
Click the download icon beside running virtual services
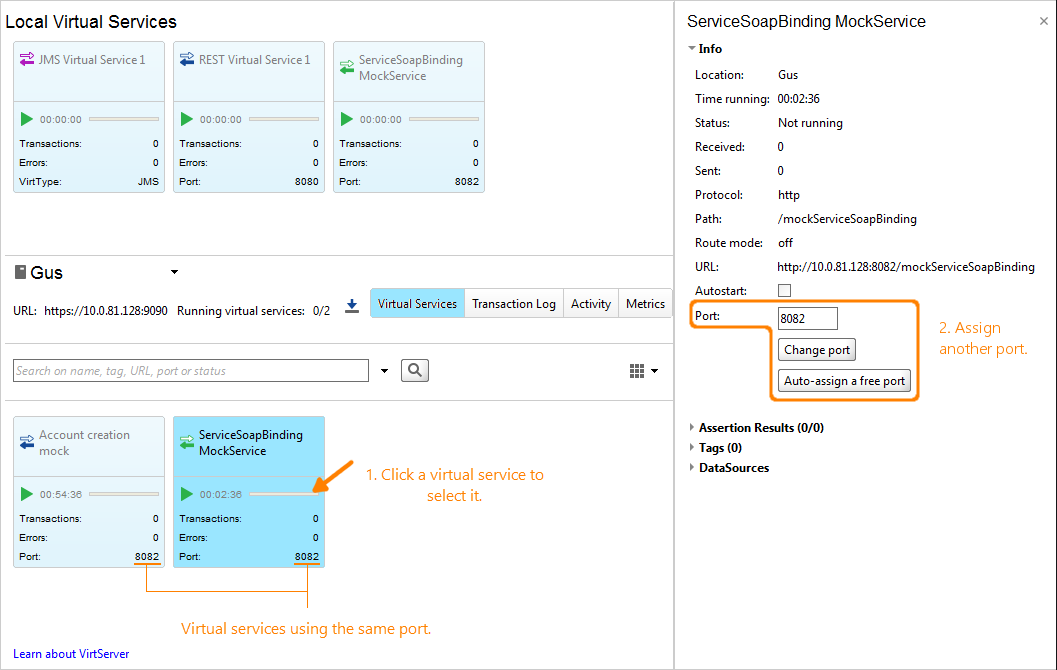pyautogui.click(x=352, y=306)
